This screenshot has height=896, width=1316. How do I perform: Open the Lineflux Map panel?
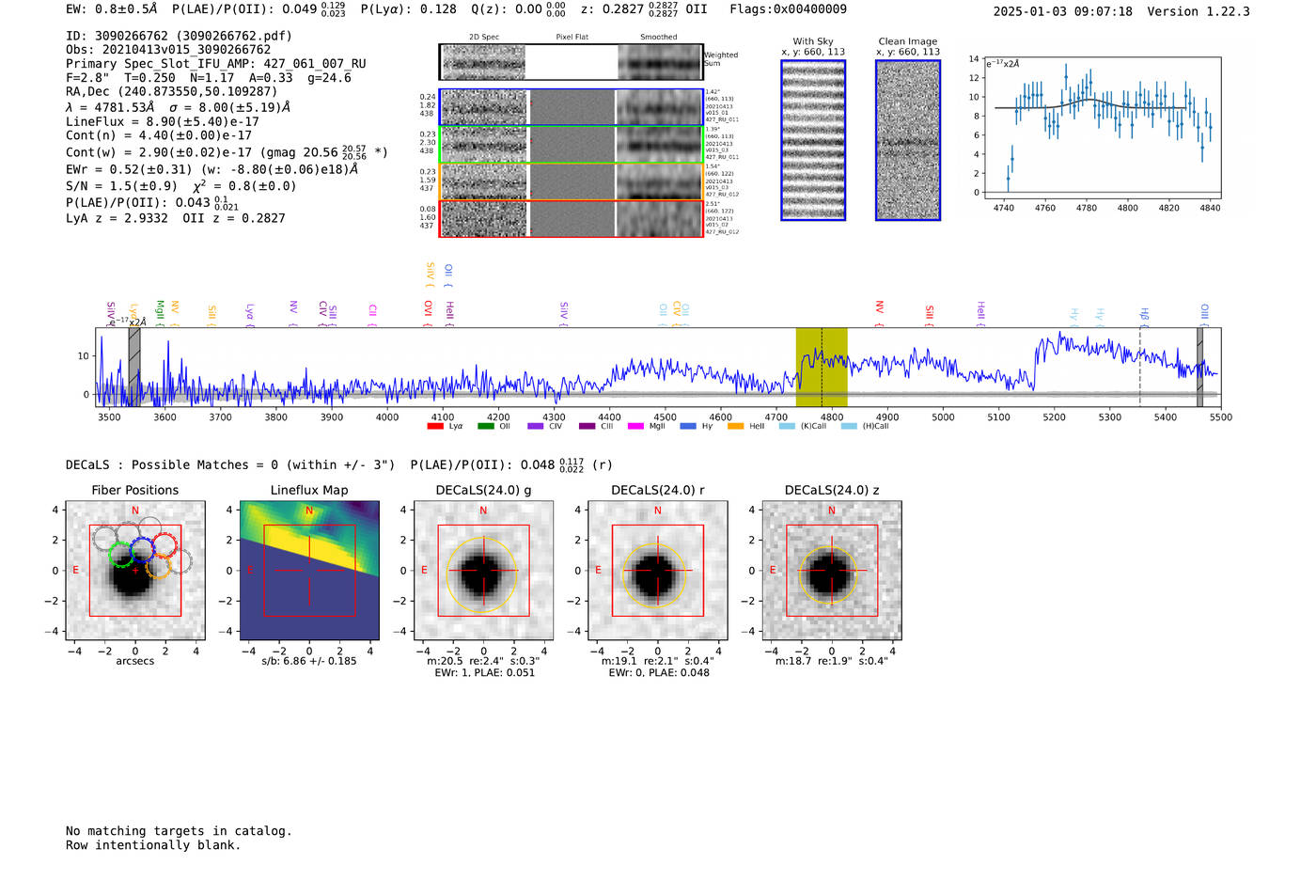(309, 570)
